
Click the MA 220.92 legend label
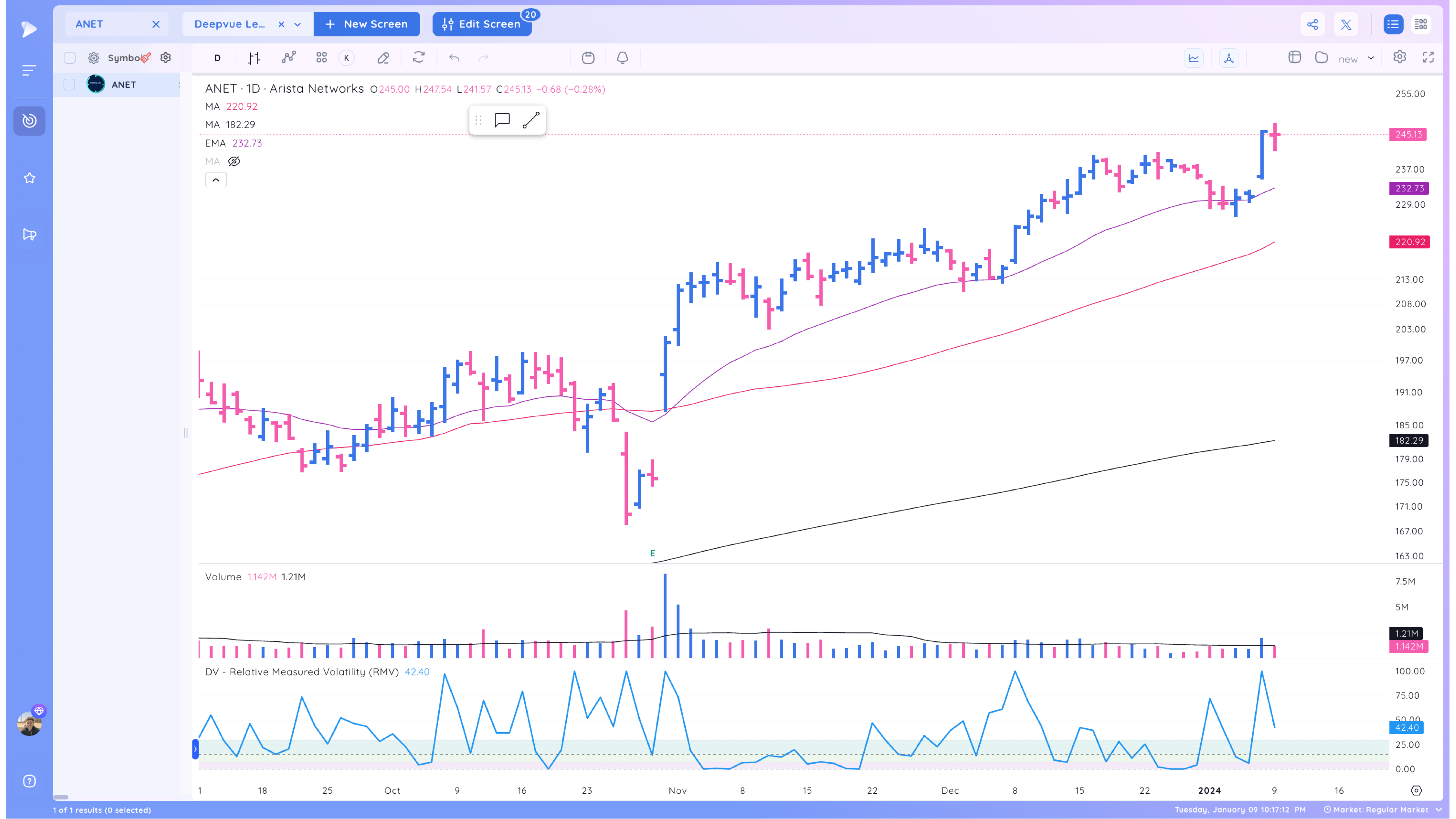click(231, 106)
